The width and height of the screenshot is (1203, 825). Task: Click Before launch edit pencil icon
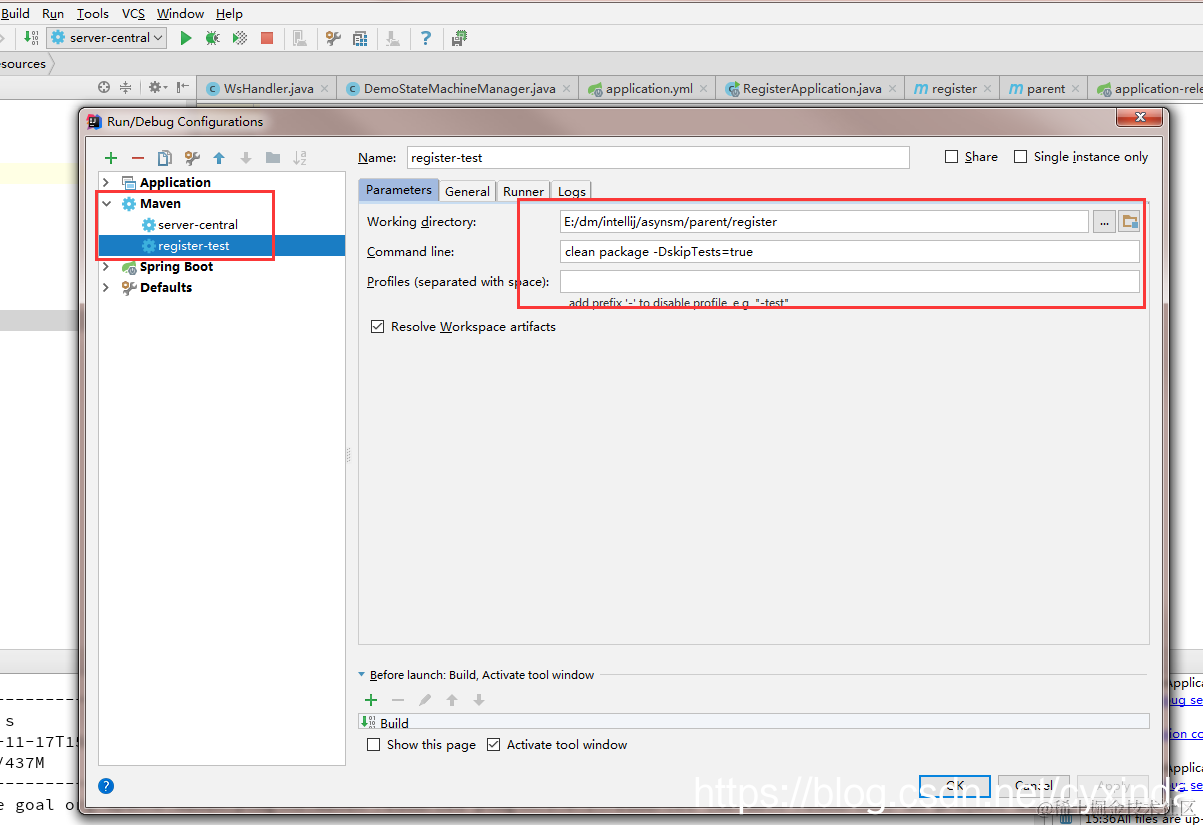coord(425,700)
